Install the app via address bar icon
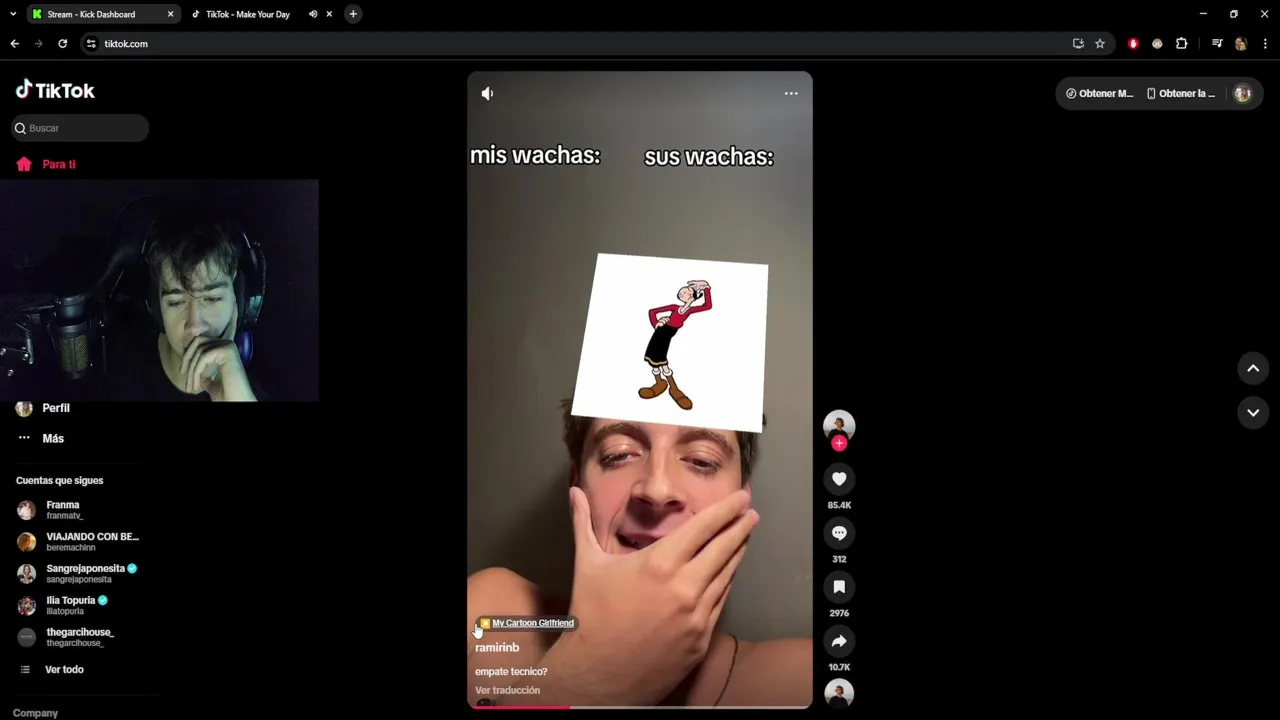This screenshot has width=1280, height=720. point(1078,44)
